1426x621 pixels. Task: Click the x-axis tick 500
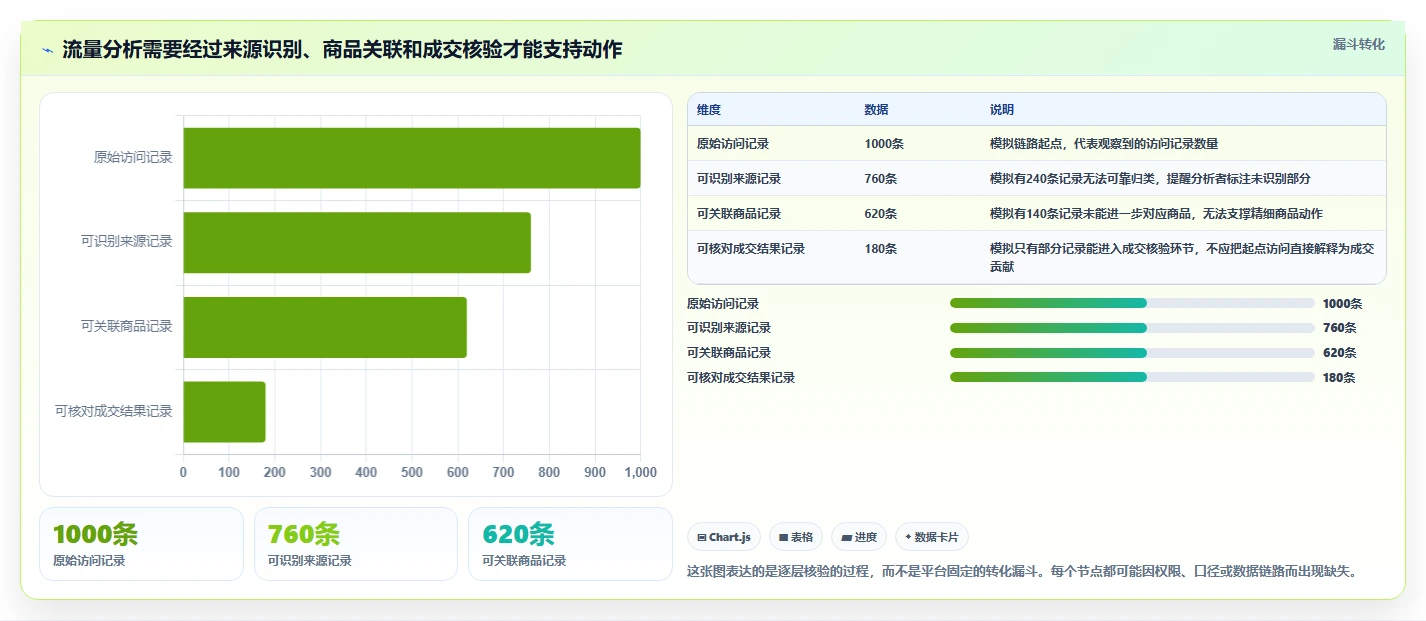pyautogui.click(x=412, y=473)
